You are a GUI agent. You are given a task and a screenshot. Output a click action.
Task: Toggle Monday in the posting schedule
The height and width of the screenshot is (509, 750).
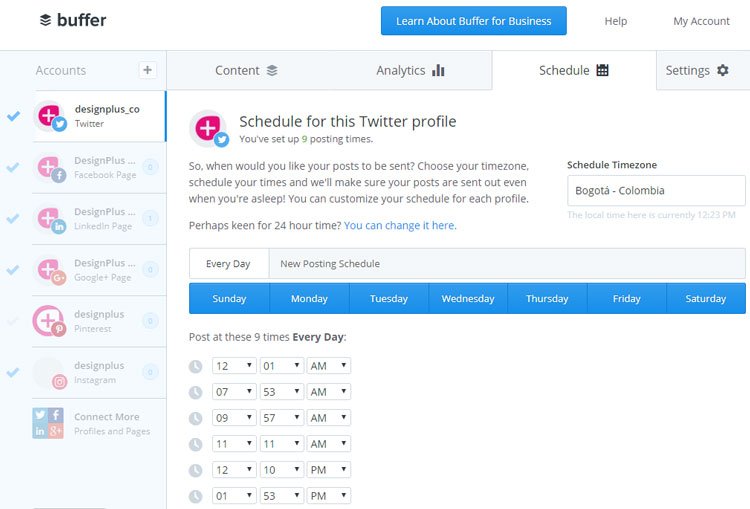tap(309, 299)
